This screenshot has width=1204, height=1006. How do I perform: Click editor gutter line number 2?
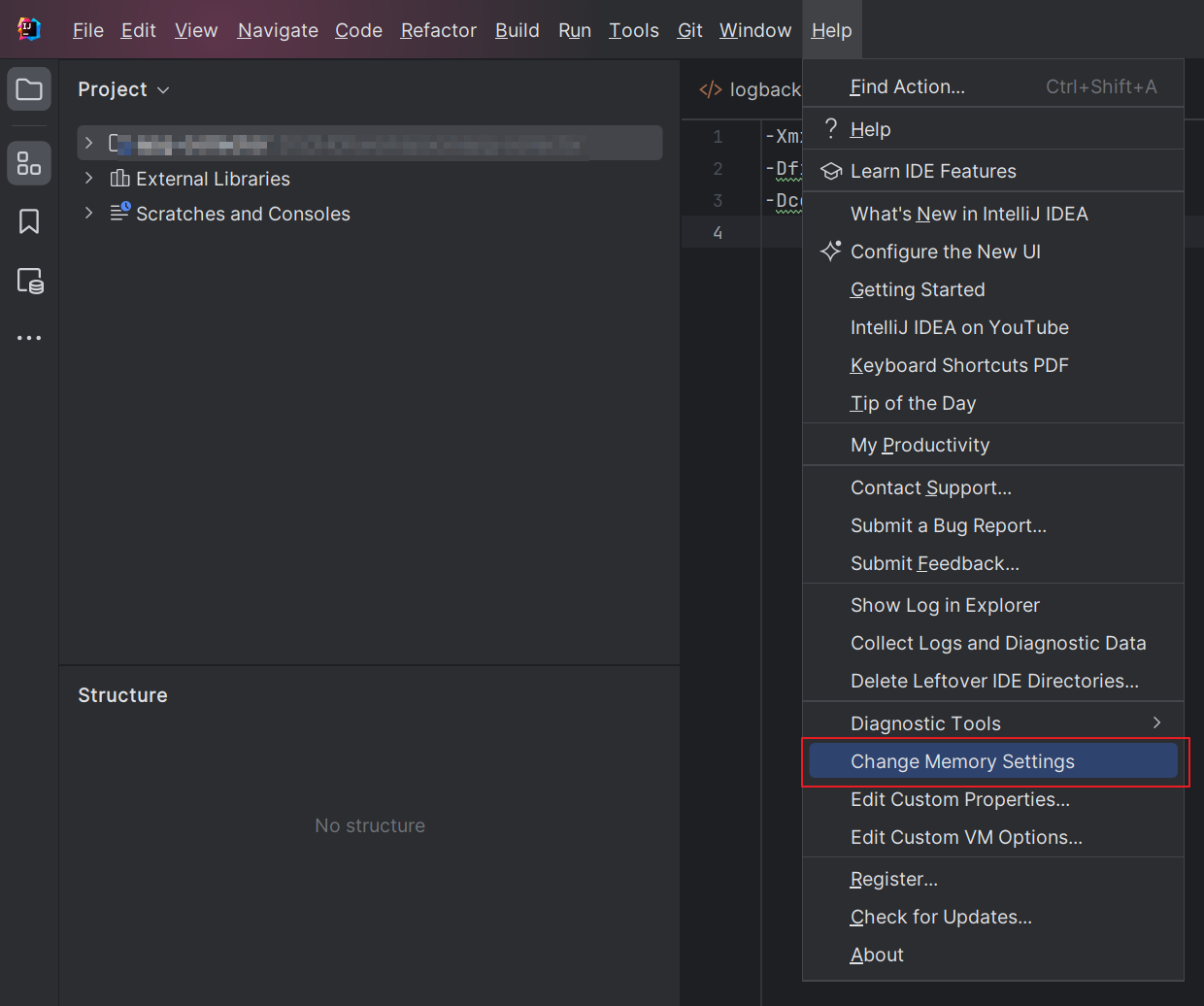pos(718,168)
